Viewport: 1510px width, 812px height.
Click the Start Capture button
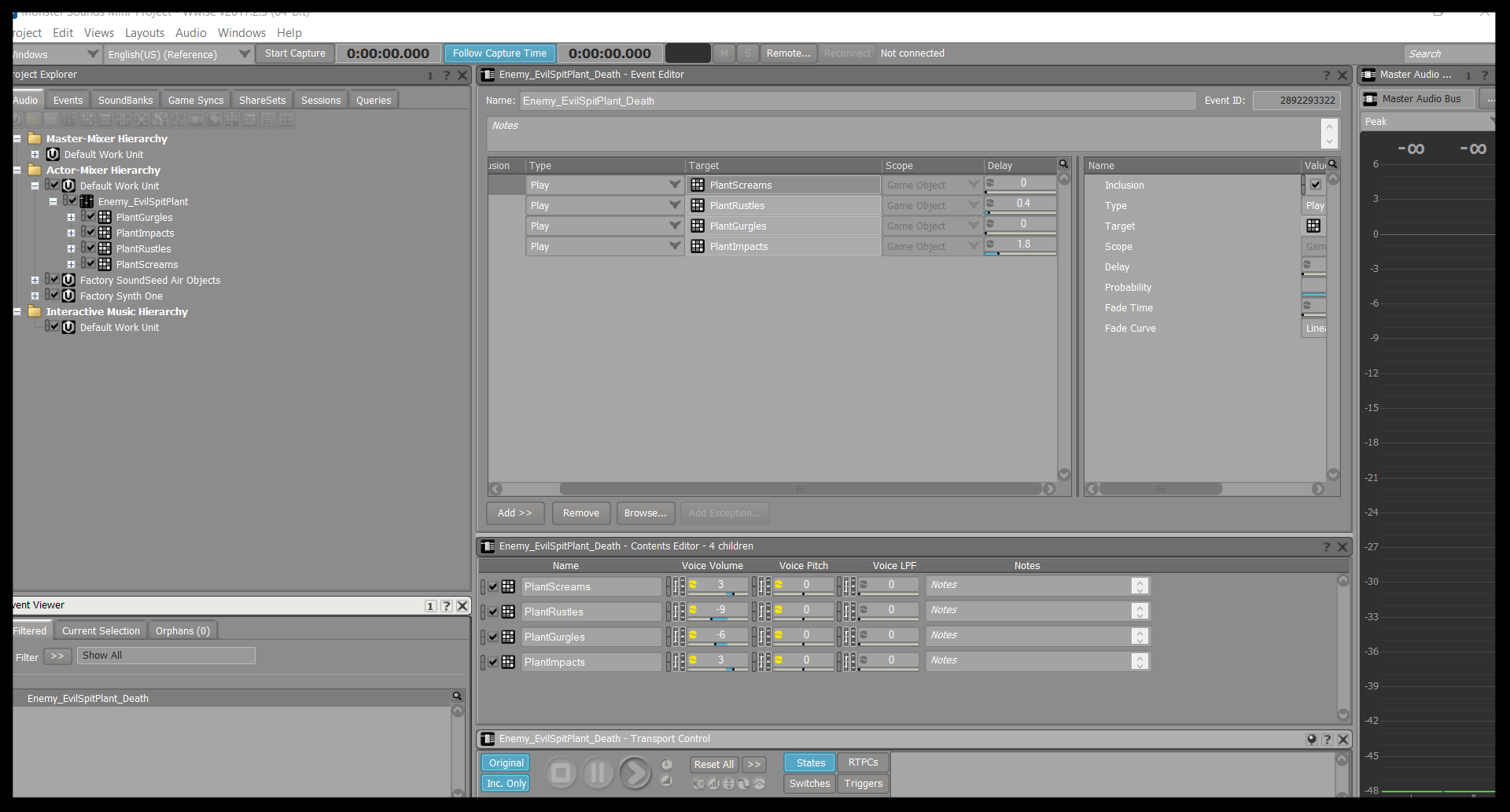tap(295, 53)
